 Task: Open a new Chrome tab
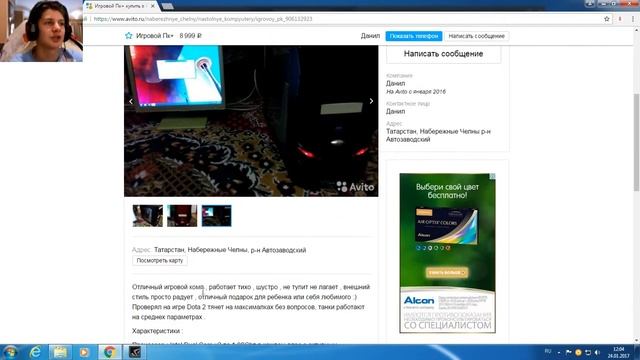167,6
